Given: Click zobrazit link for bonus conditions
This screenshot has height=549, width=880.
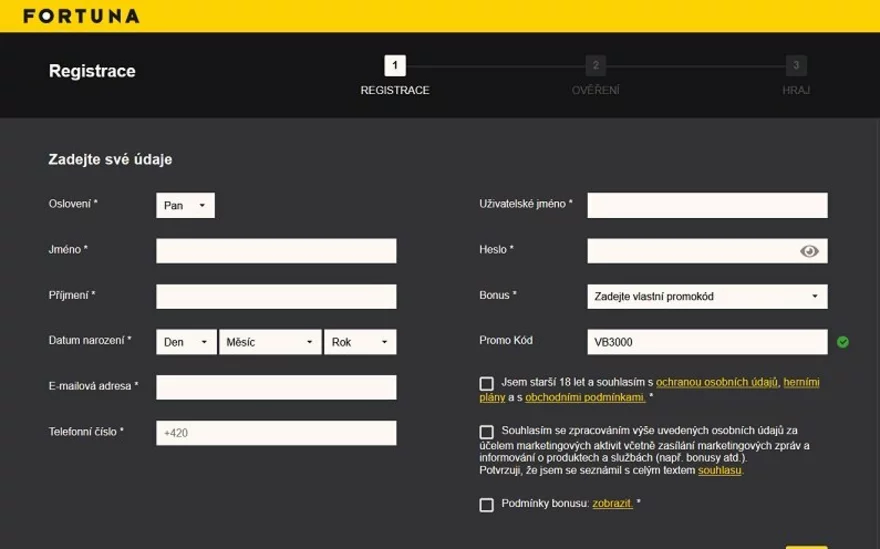Looking at the screenshot, I should (612, 504).
